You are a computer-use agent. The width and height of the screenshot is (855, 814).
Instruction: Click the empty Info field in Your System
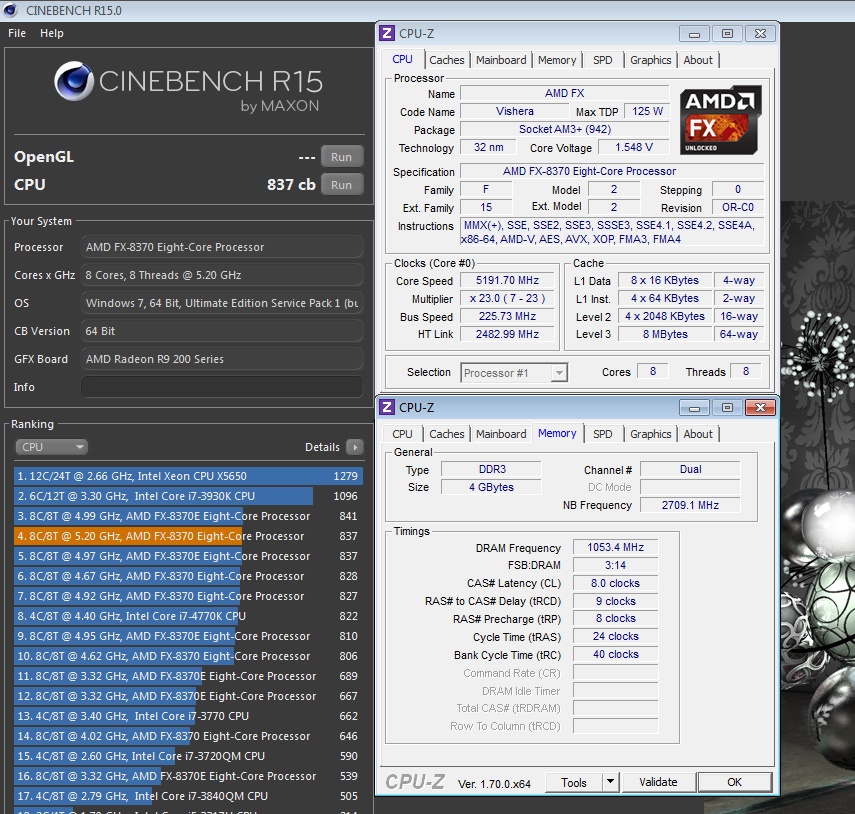coord(222,387)
